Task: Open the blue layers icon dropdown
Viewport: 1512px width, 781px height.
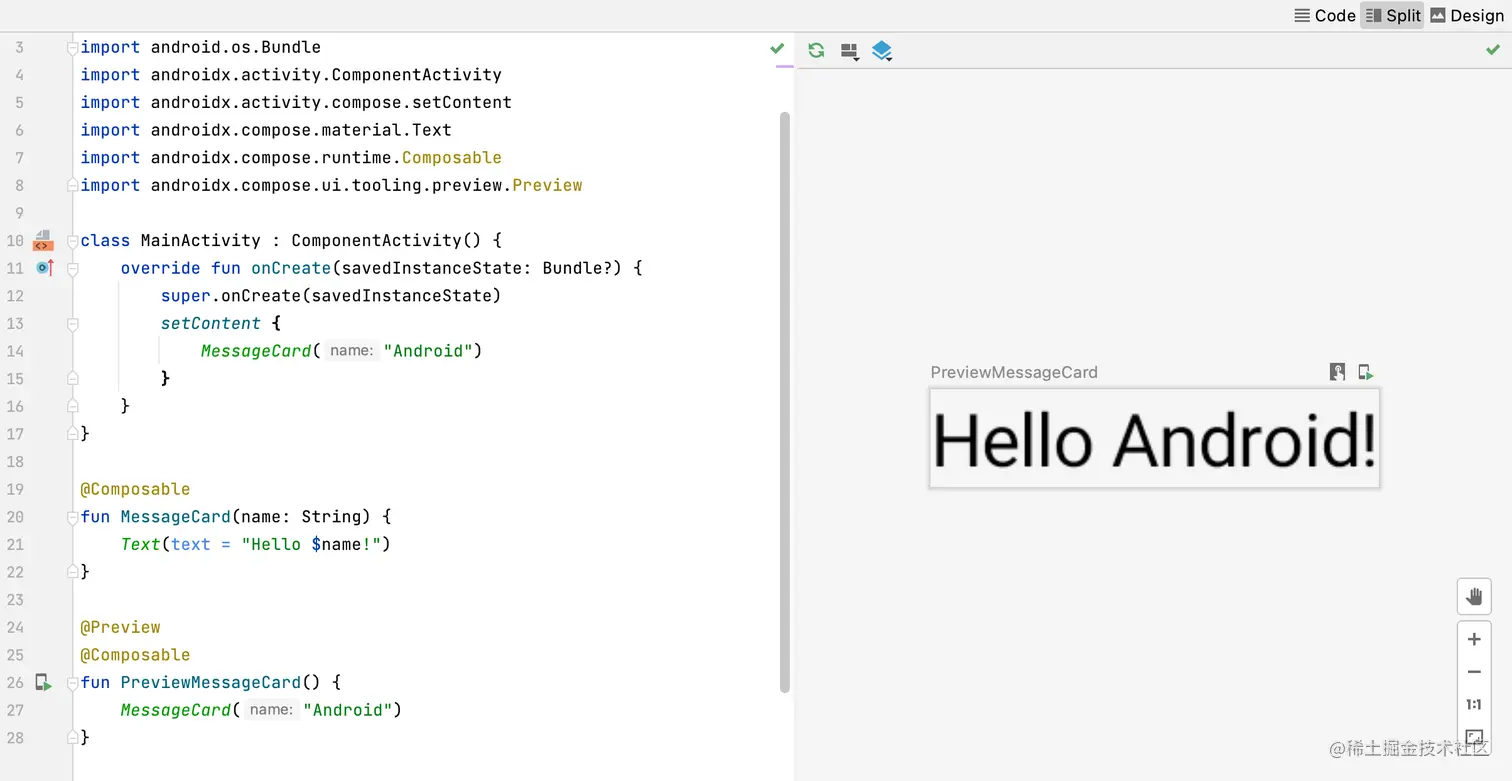Action: 882,51
